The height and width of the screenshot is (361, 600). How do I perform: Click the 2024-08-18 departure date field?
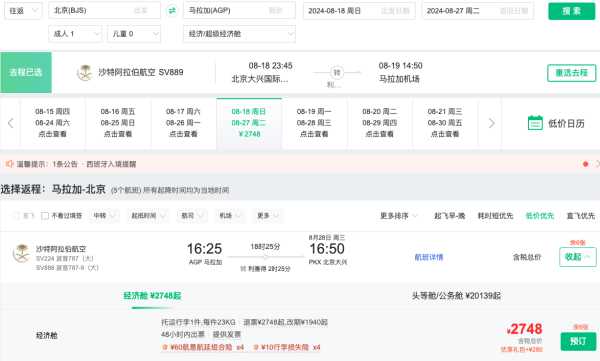click(359, 11)
